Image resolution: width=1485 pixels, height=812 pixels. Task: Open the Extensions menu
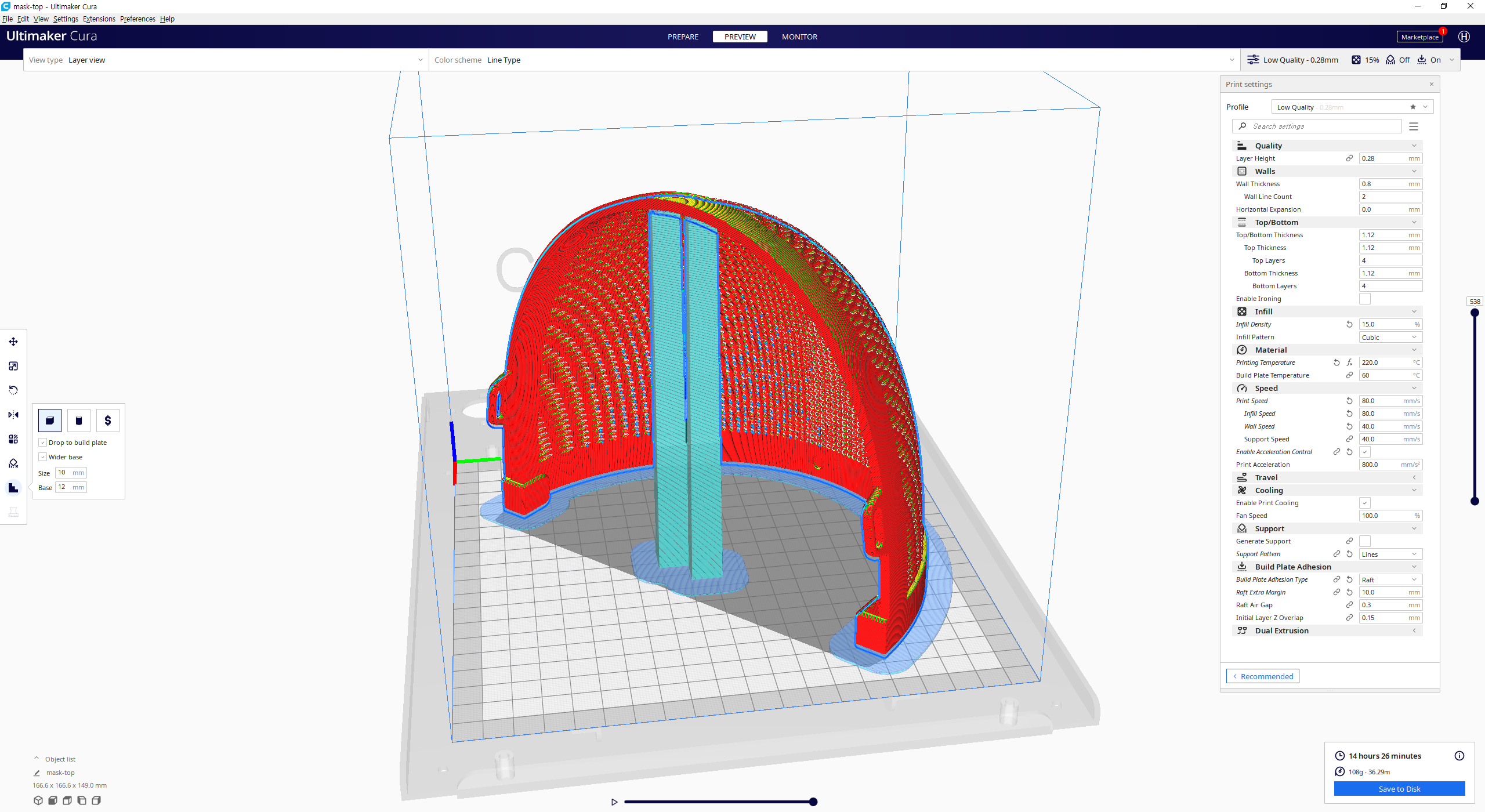99,19
